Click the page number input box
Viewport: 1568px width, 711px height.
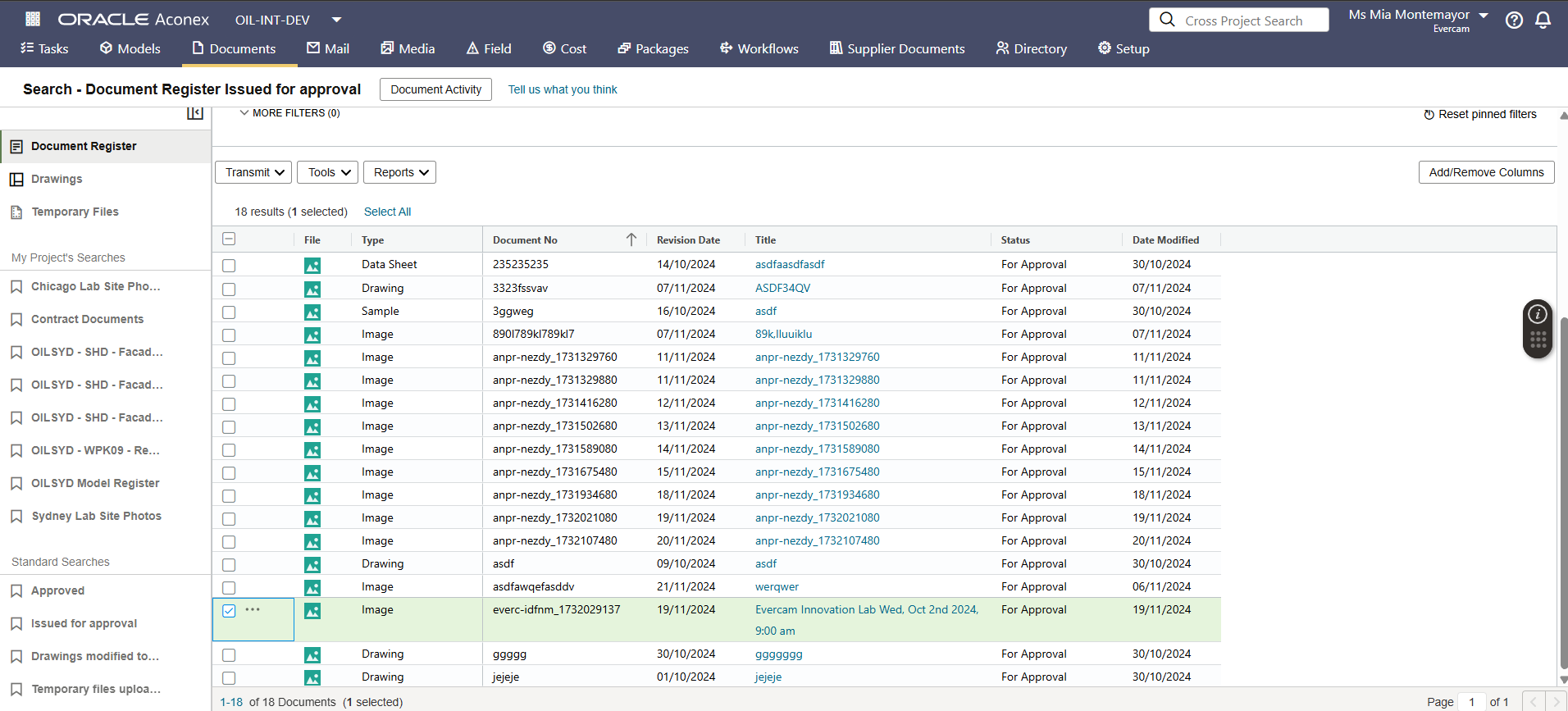pos(1472,702)
